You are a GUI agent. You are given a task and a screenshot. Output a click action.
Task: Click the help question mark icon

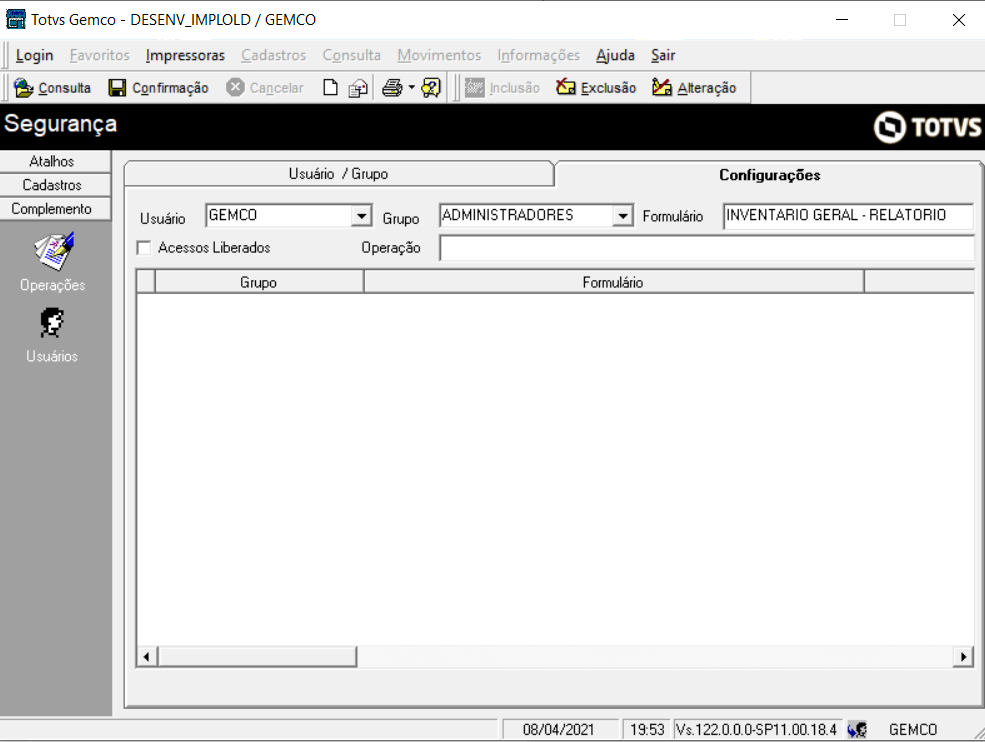point(431,87)
